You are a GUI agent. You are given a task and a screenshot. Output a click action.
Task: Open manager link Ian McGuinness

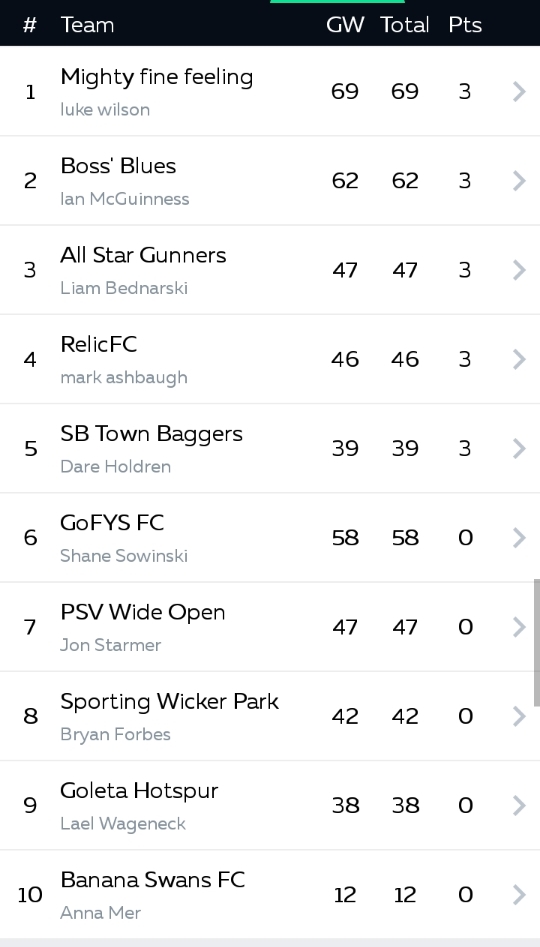124,199
